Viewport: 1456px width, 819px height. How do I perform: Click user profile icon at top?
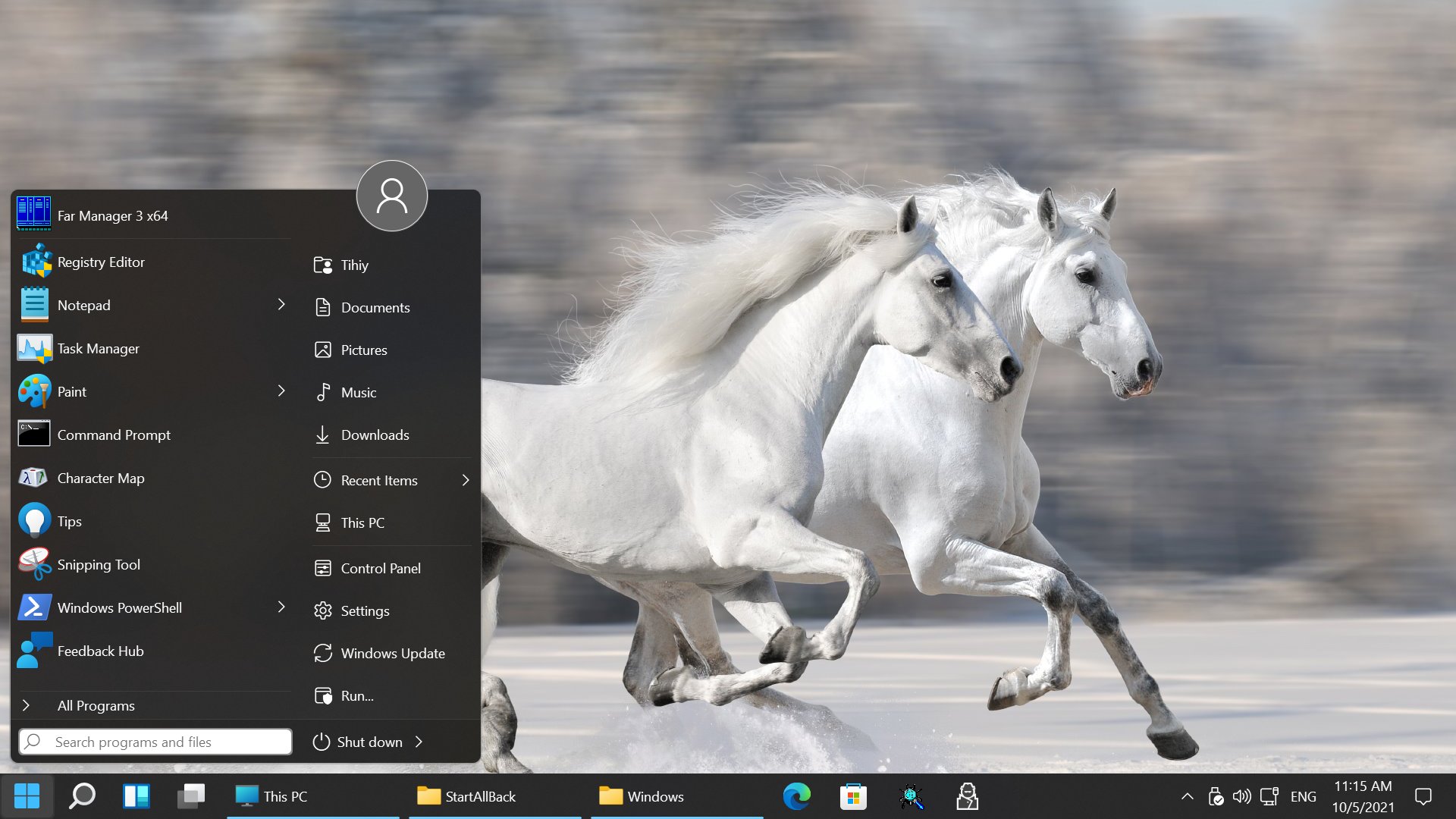pos(390,196)
